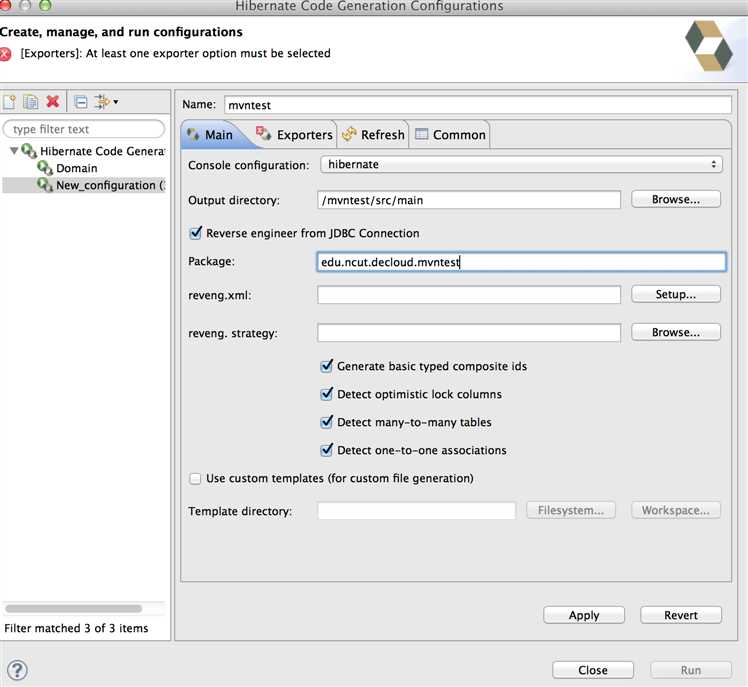The image size is (748, 687).
Task: Browse for the output directory
Action: pyautogui.click(x=676, y=199)
